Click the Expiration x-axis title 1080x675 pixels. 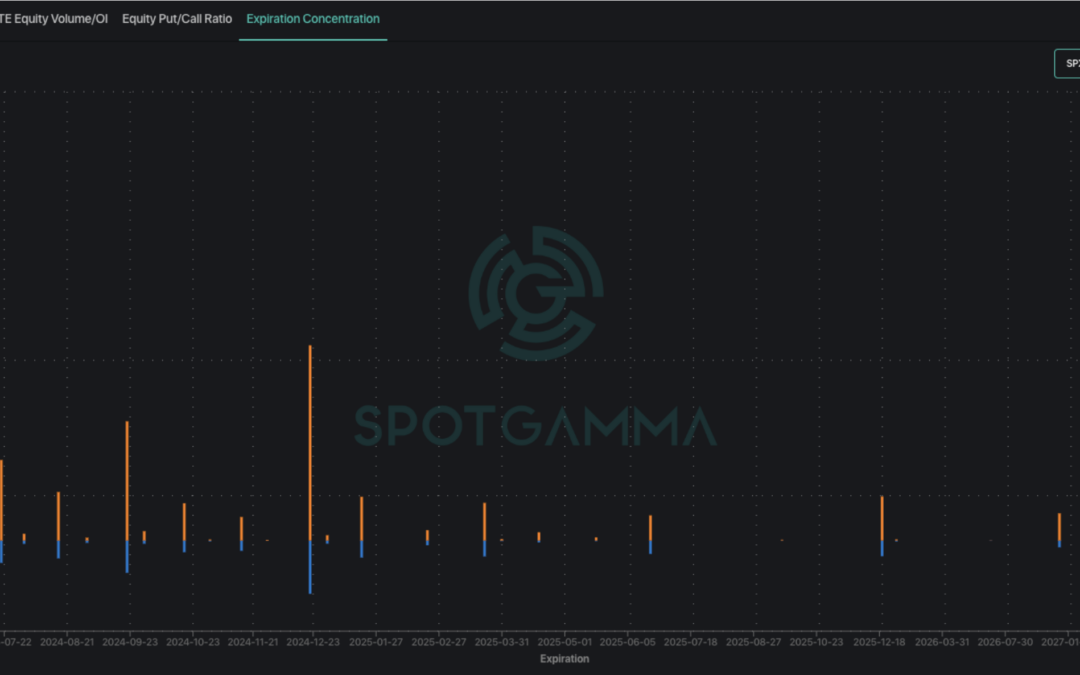tap(564, 659)
